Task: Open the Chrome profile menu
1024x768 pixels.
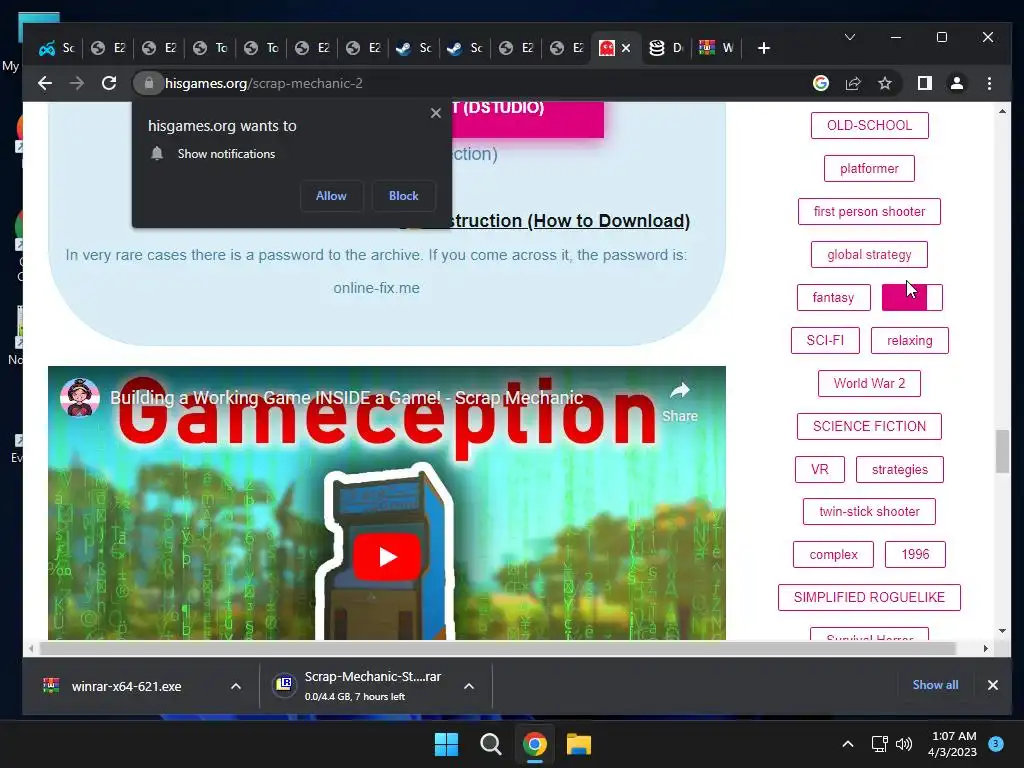Action: (x=957, y=84)
